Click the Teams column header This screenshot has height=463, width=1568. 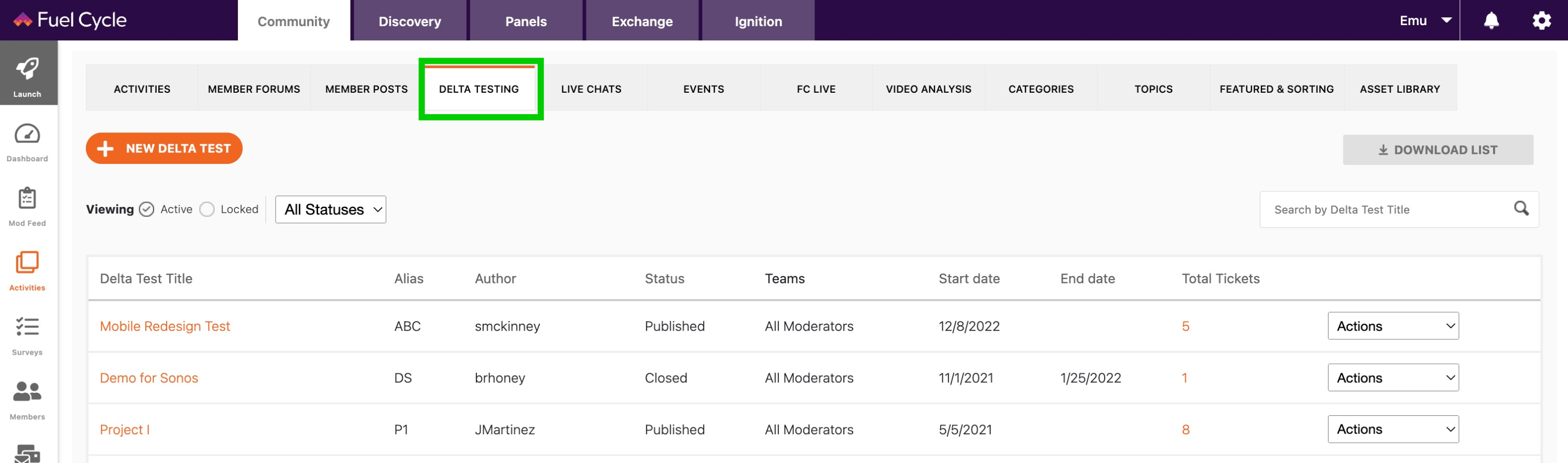[785, 279]
